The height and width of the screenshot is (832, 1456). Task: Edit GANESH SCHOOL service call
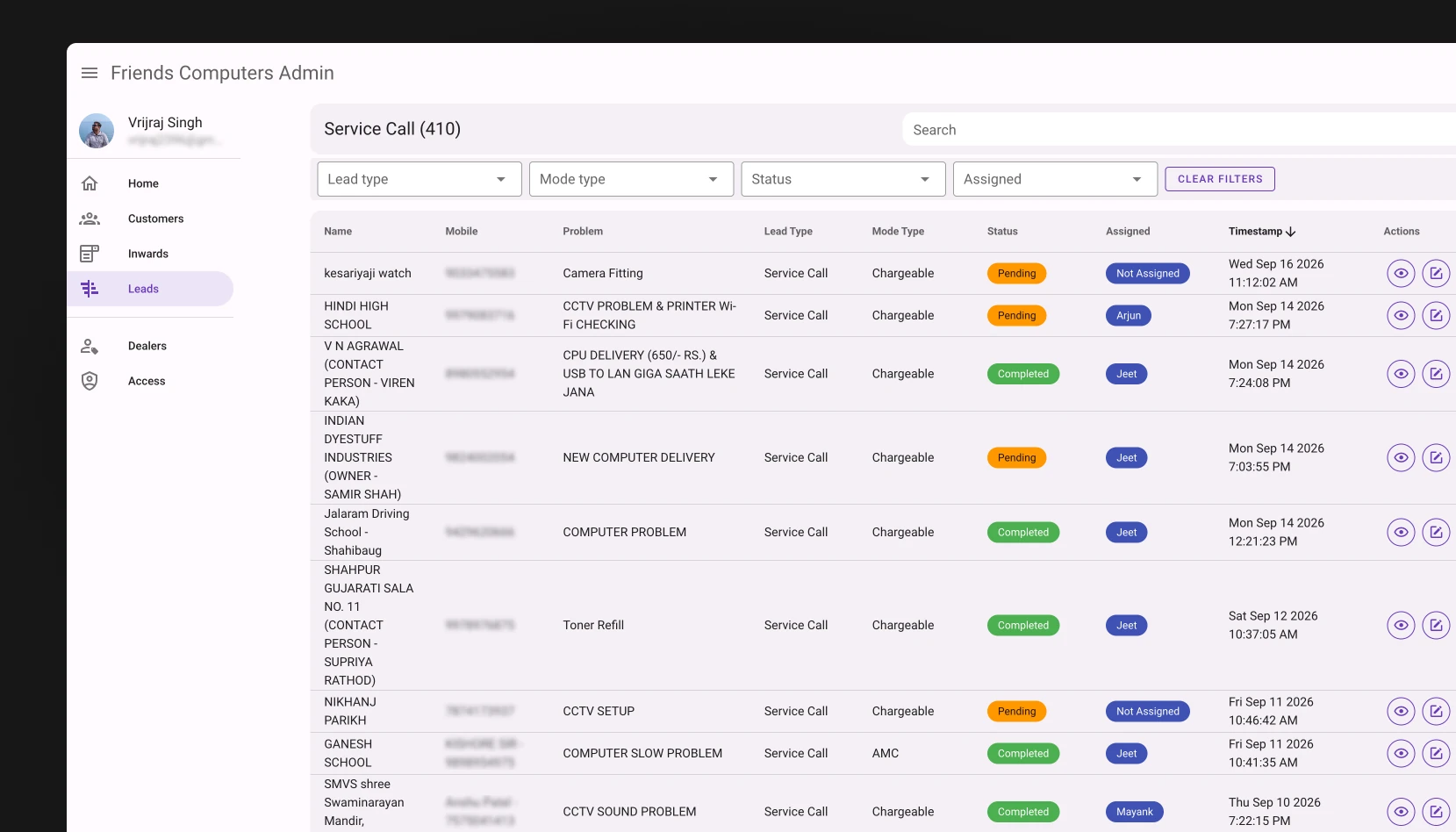pos(1436,753)
